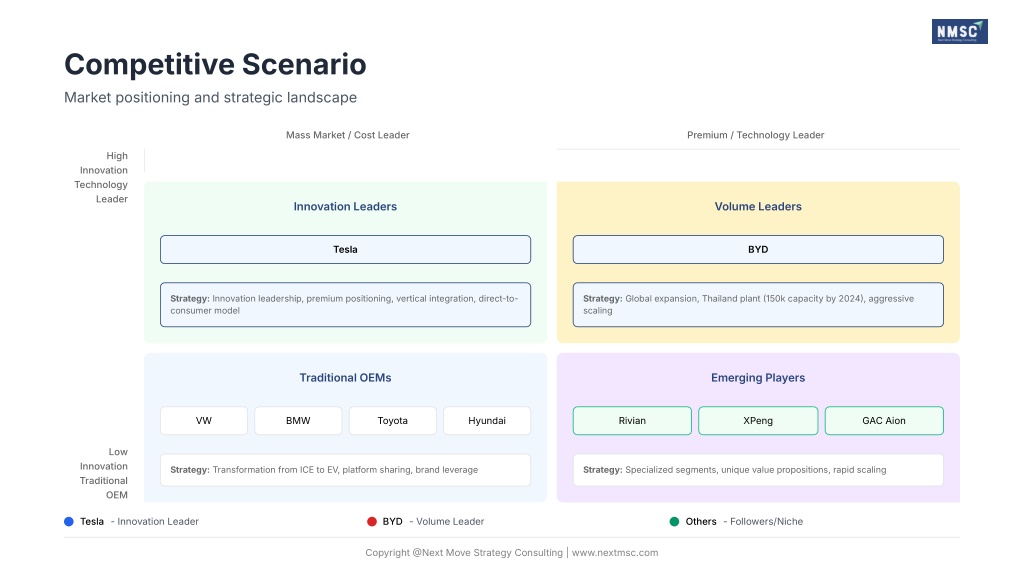The width and height of the screenshot is (1024, 576).
Task: Select the Toyota company box
Action: tap(392, 421)
